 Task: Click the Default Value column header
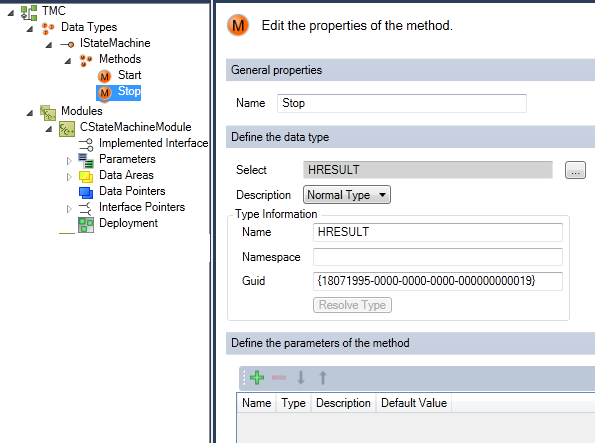414,403
